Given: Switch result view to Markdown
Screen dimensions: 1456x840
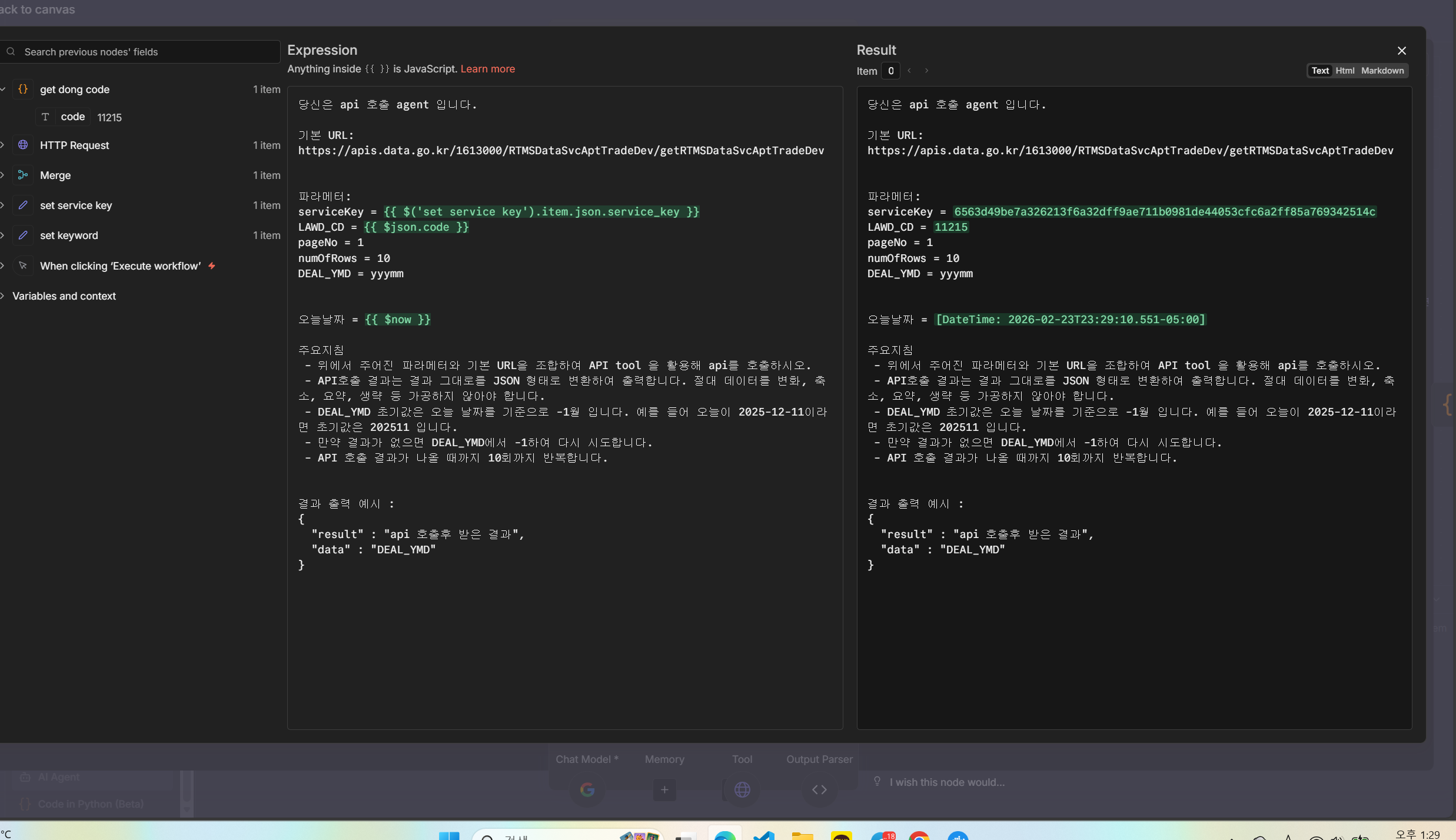Looking at the screenshot, I should tap(1382, 71).
